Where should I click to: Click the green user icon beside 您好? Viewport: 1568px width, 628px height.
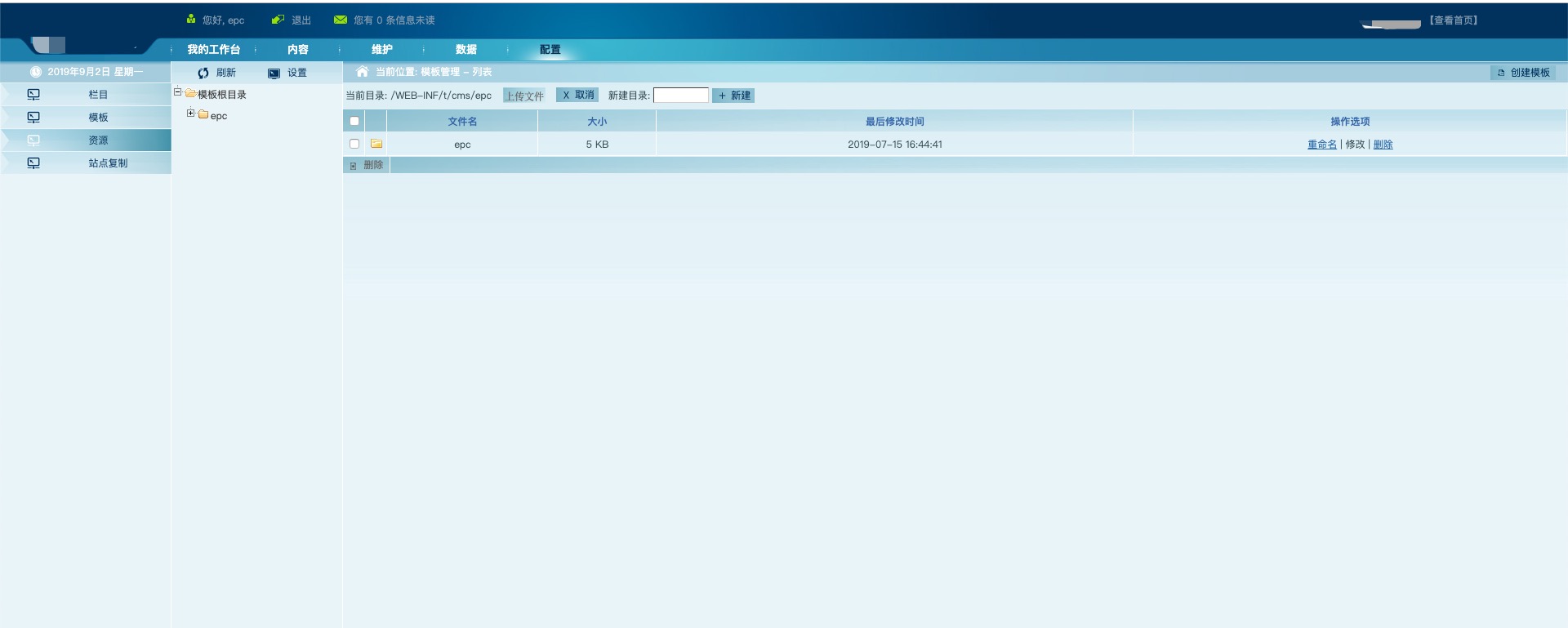coord(191,19)
